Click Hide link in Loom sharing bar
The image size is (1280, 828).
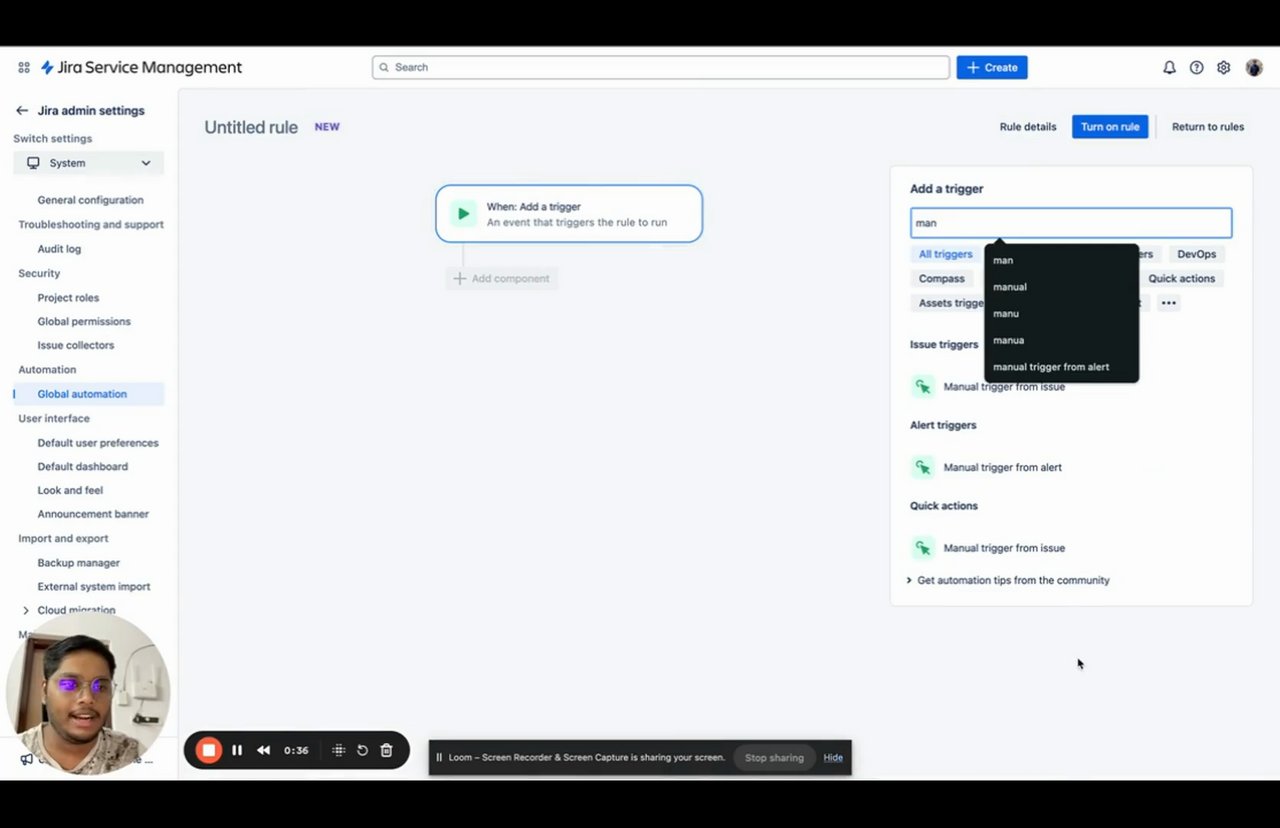(x=833, y=757)
